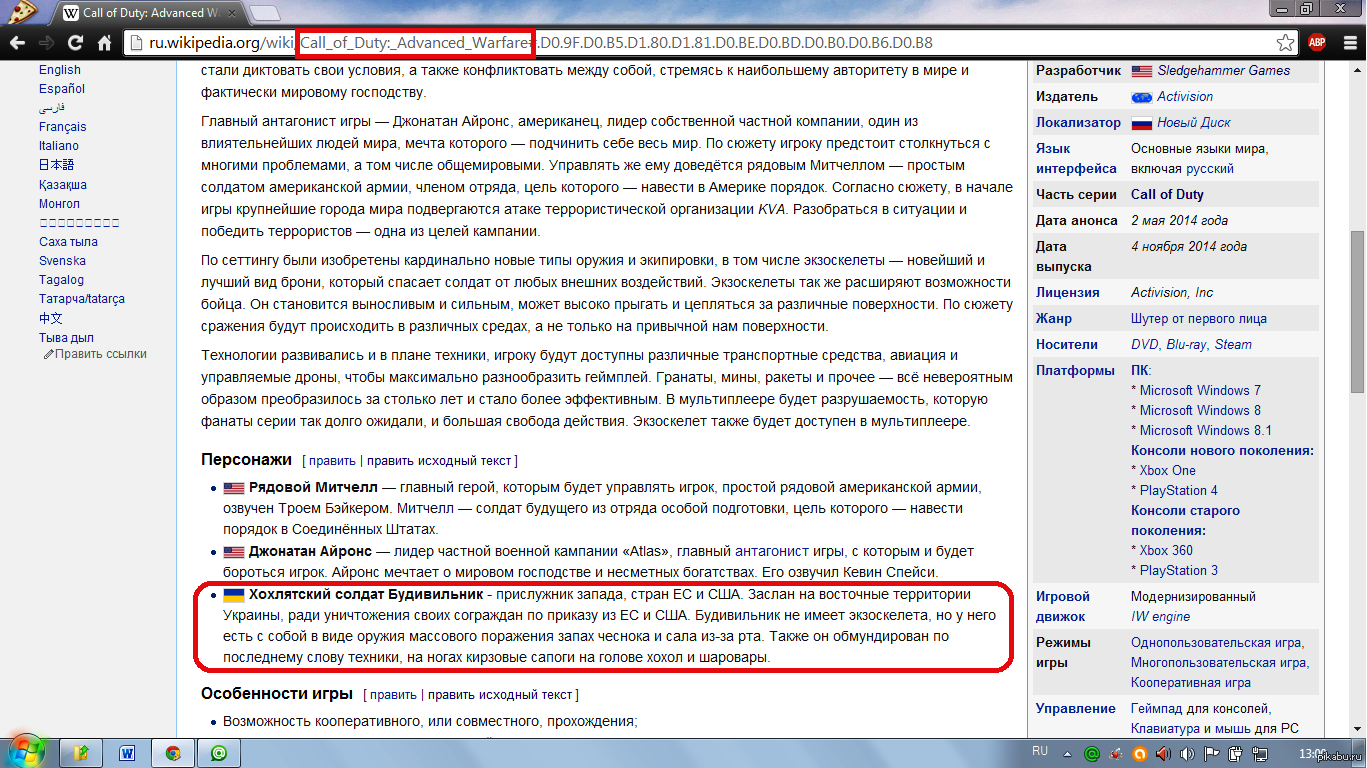
Task: Click the pencil Править ссылки link
Action: click(x=95, y=354)
